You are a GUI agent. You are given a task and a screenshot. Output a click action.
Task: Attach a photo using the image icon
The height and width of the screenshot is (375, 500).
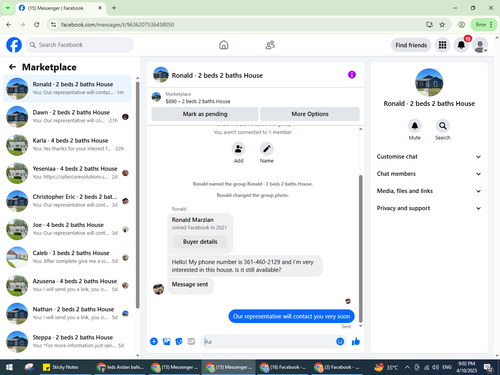[166, 341]
